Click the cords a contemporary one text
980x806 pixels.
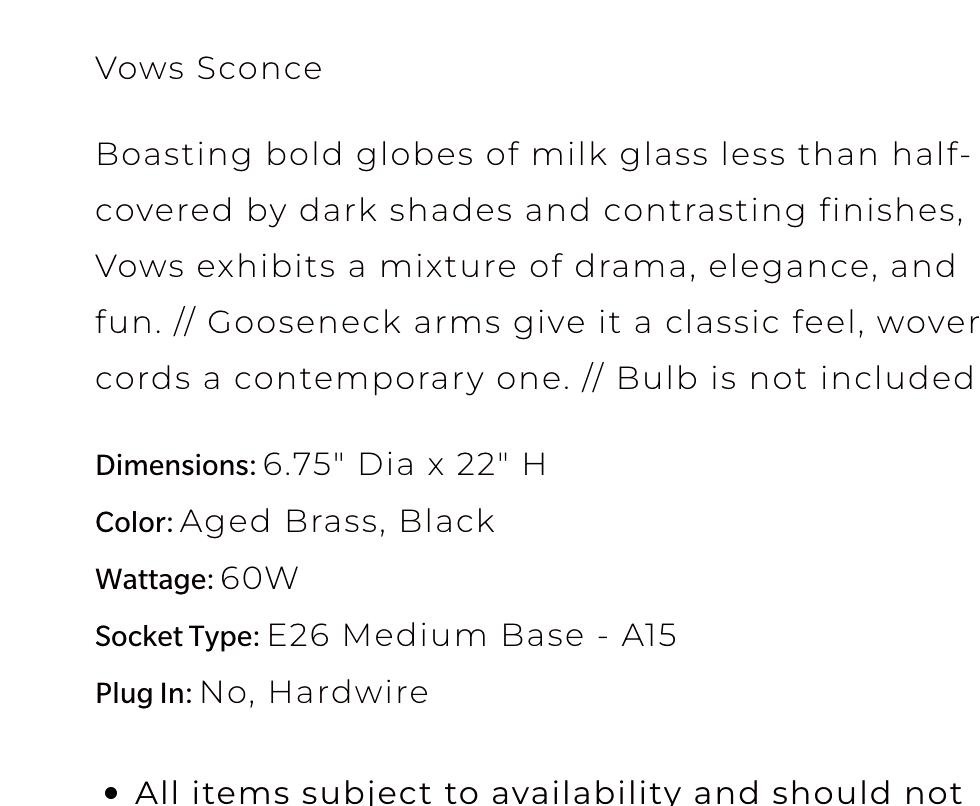332,379
